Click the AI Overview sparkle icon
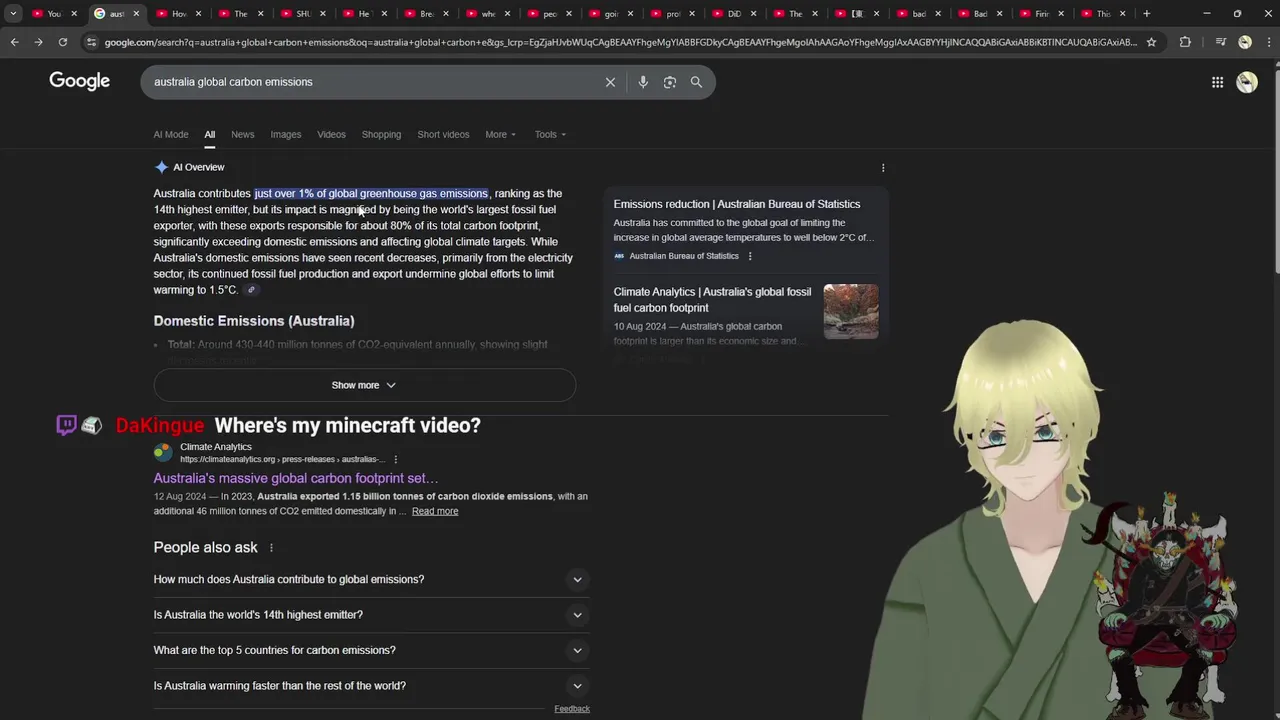This screenshot has height=720, width=1280. (x=161, y=167)
